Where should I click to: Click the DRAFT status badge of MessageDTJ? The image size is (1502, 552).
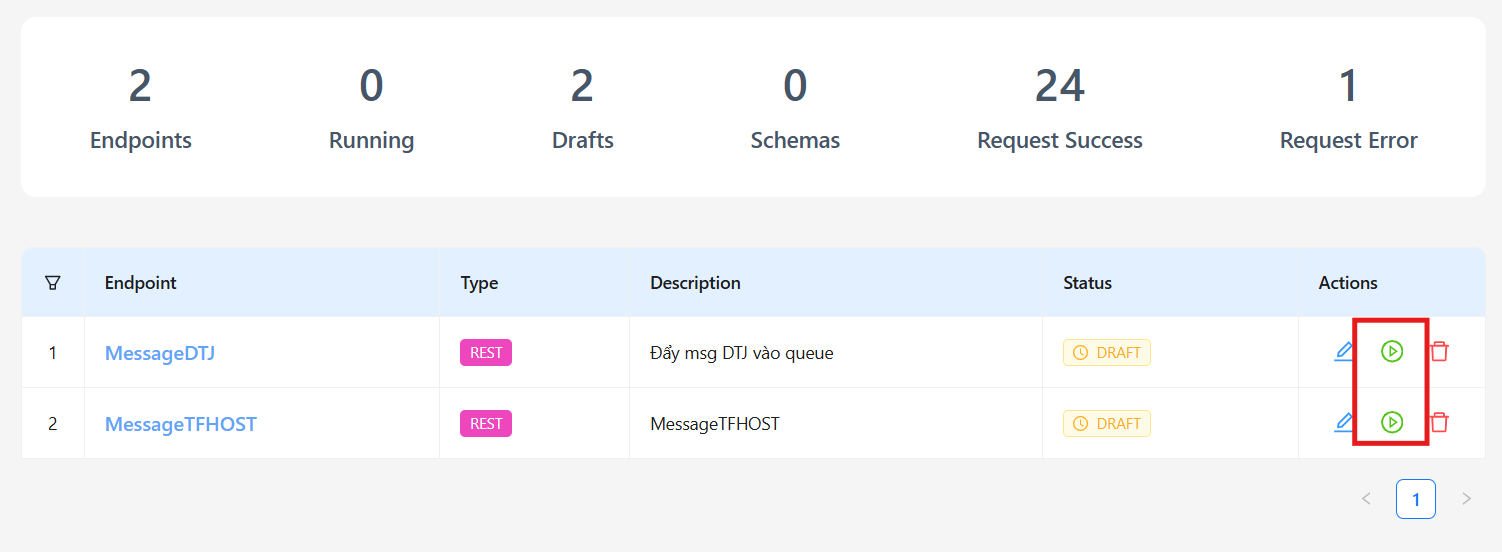coord(1107,353)
